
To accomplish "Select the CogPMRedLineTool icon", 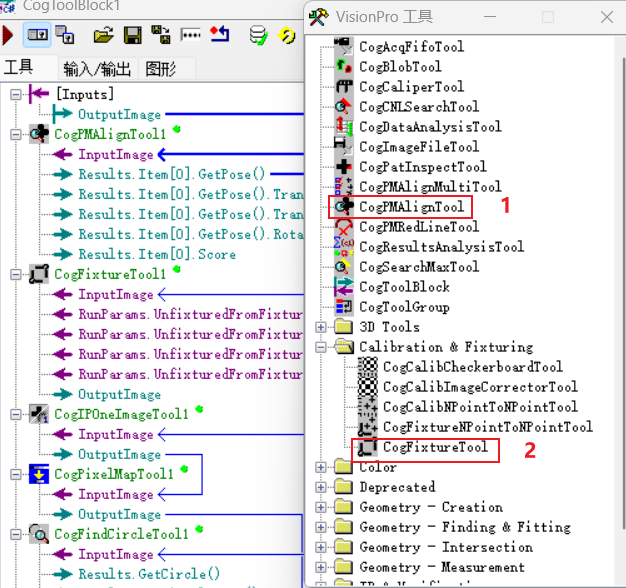I will [343, 227].
